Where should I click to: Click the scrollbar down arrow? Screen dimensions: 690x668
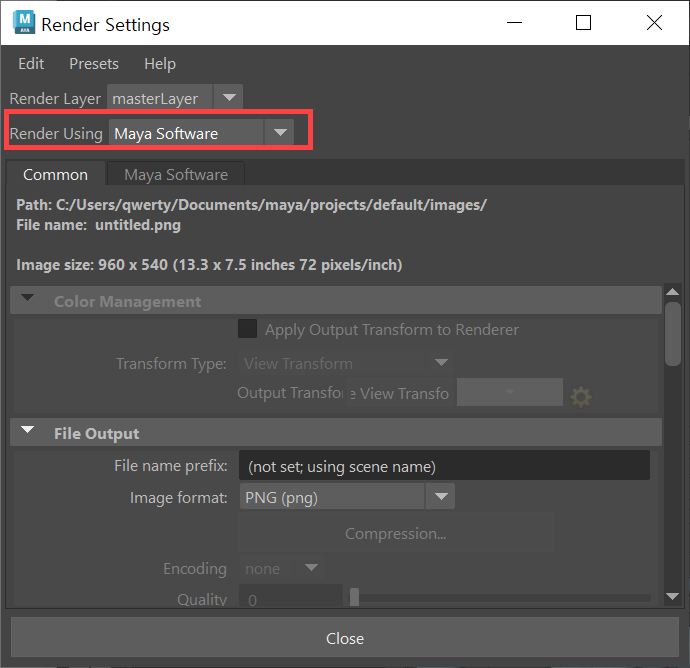point(672,596)
